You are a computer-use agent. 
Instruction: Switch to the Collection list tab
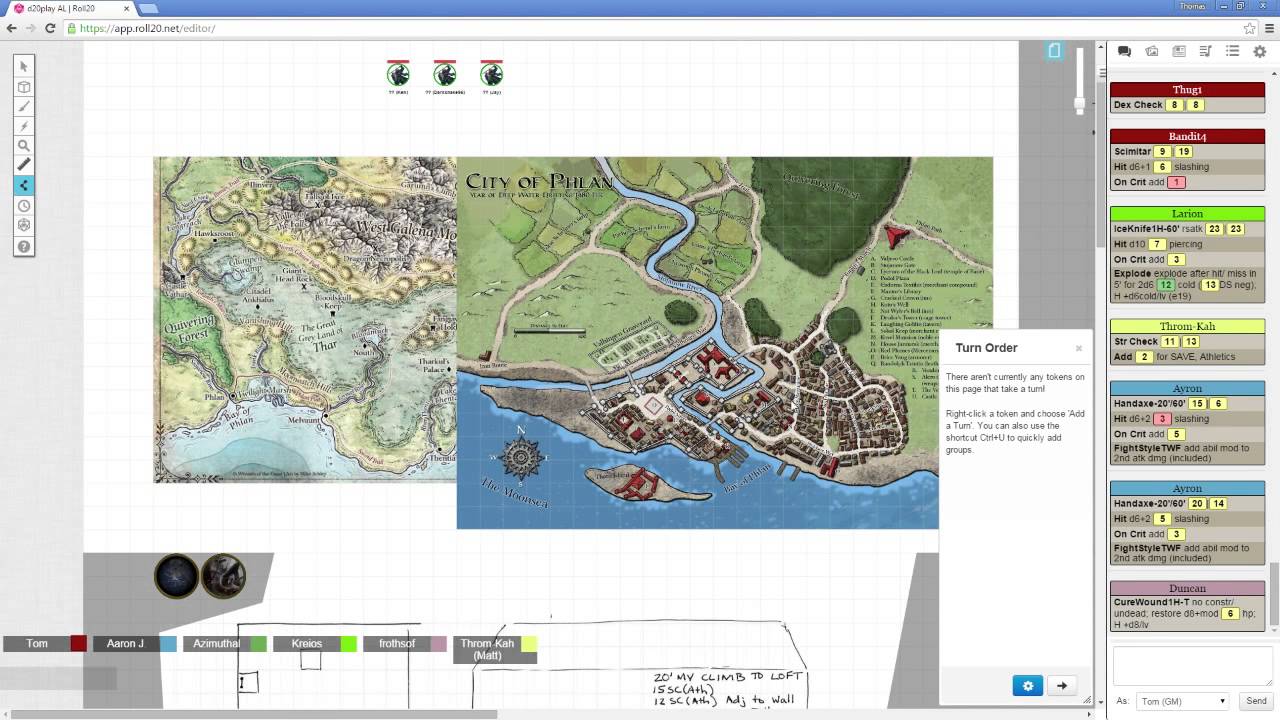point(1233,52)
